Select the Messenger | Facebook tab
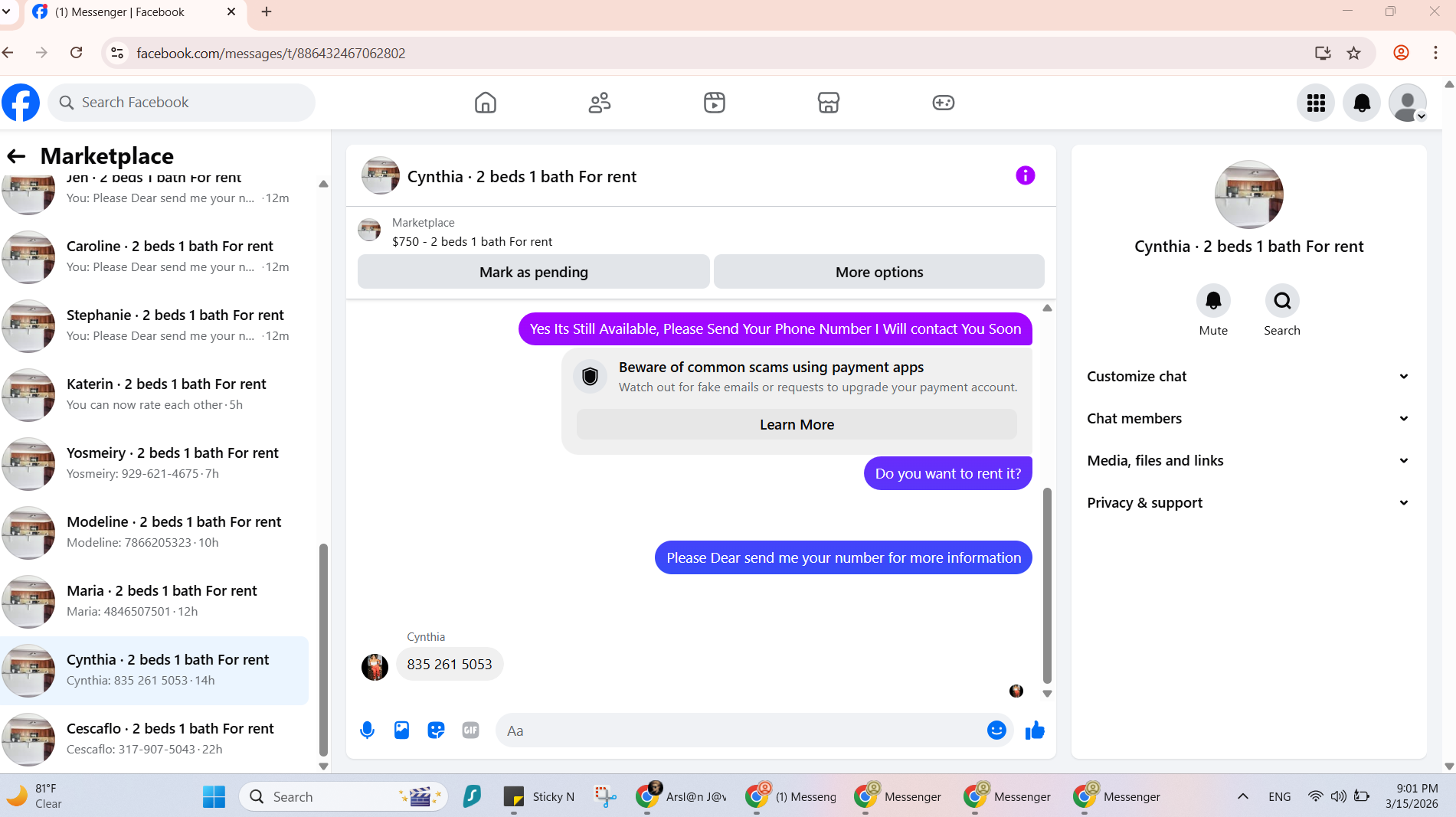Viewport: 1456px width, 817px height. tap(135, 12)
